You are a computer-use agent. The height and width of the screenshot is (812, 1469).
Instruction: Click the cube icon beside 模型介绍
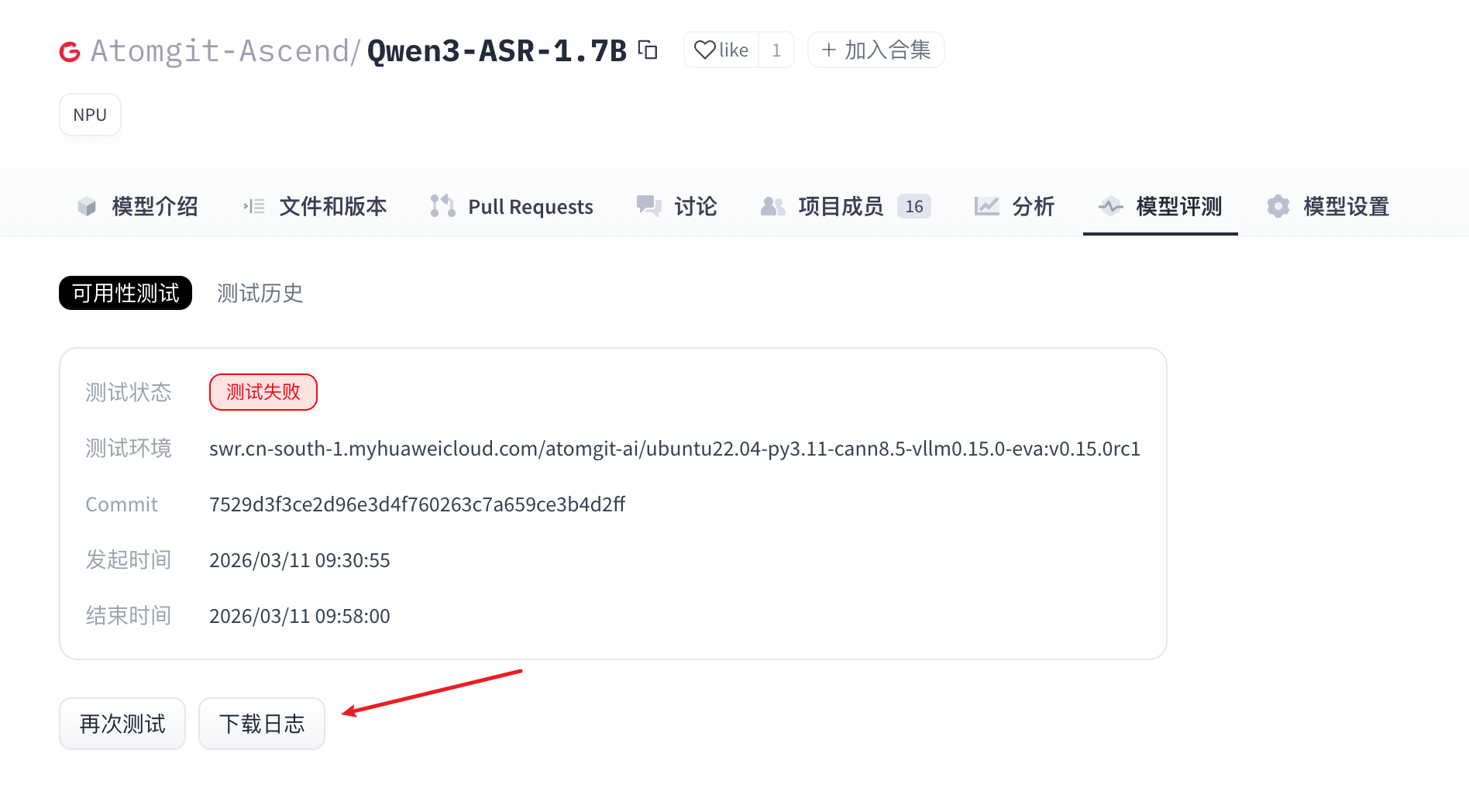pos(87,206)
